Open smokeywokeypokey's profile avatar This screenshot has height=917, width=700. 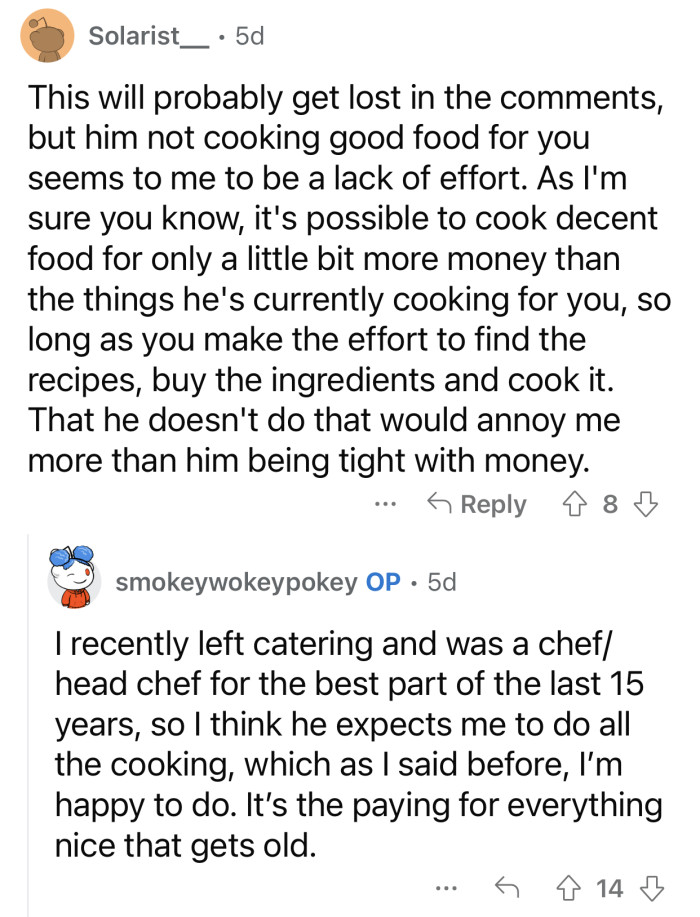coord(73,580)
